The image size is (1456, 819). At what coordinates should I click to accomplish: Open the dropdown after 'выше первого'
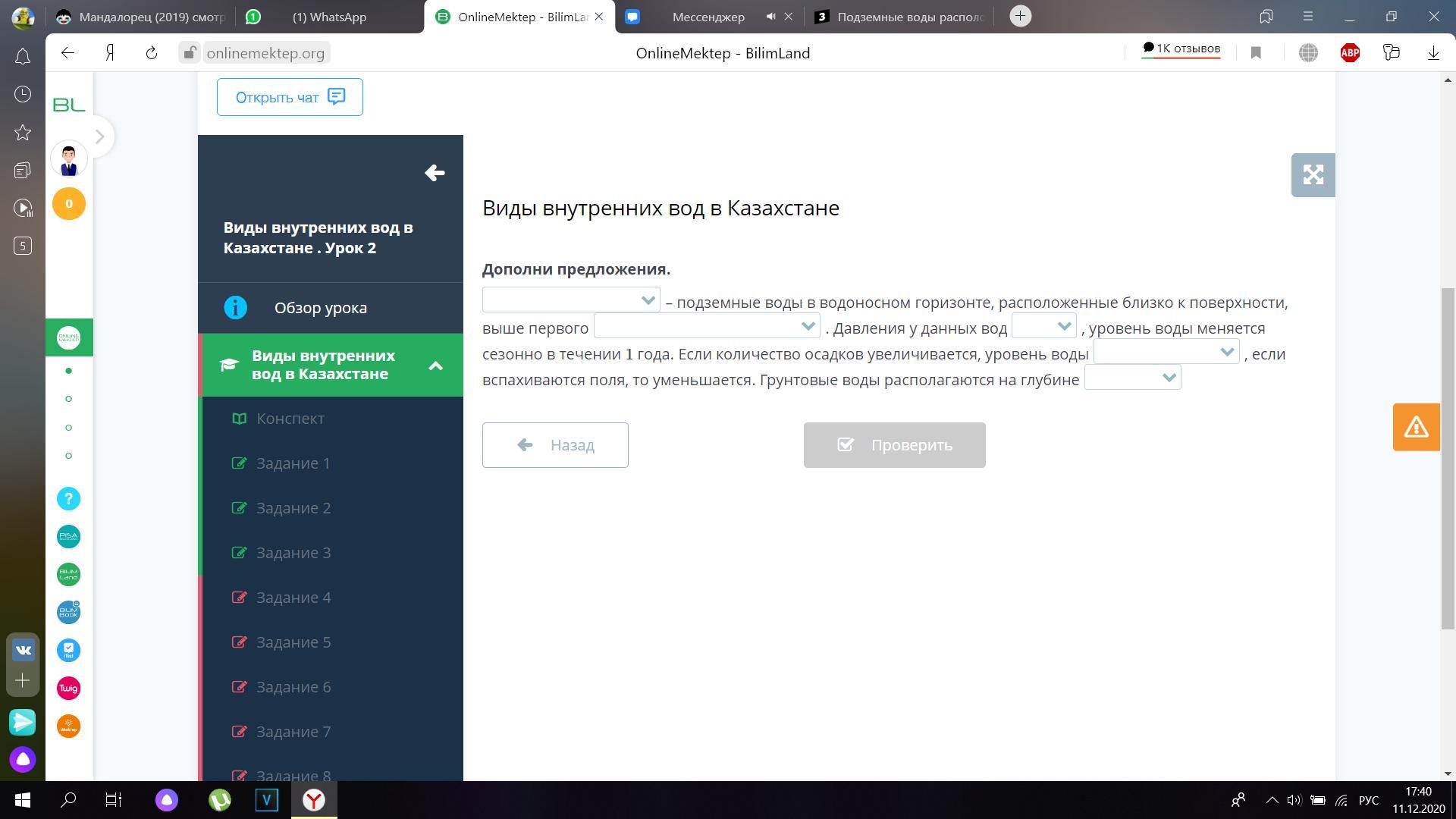pyautogui.click(x=706, y=326)
